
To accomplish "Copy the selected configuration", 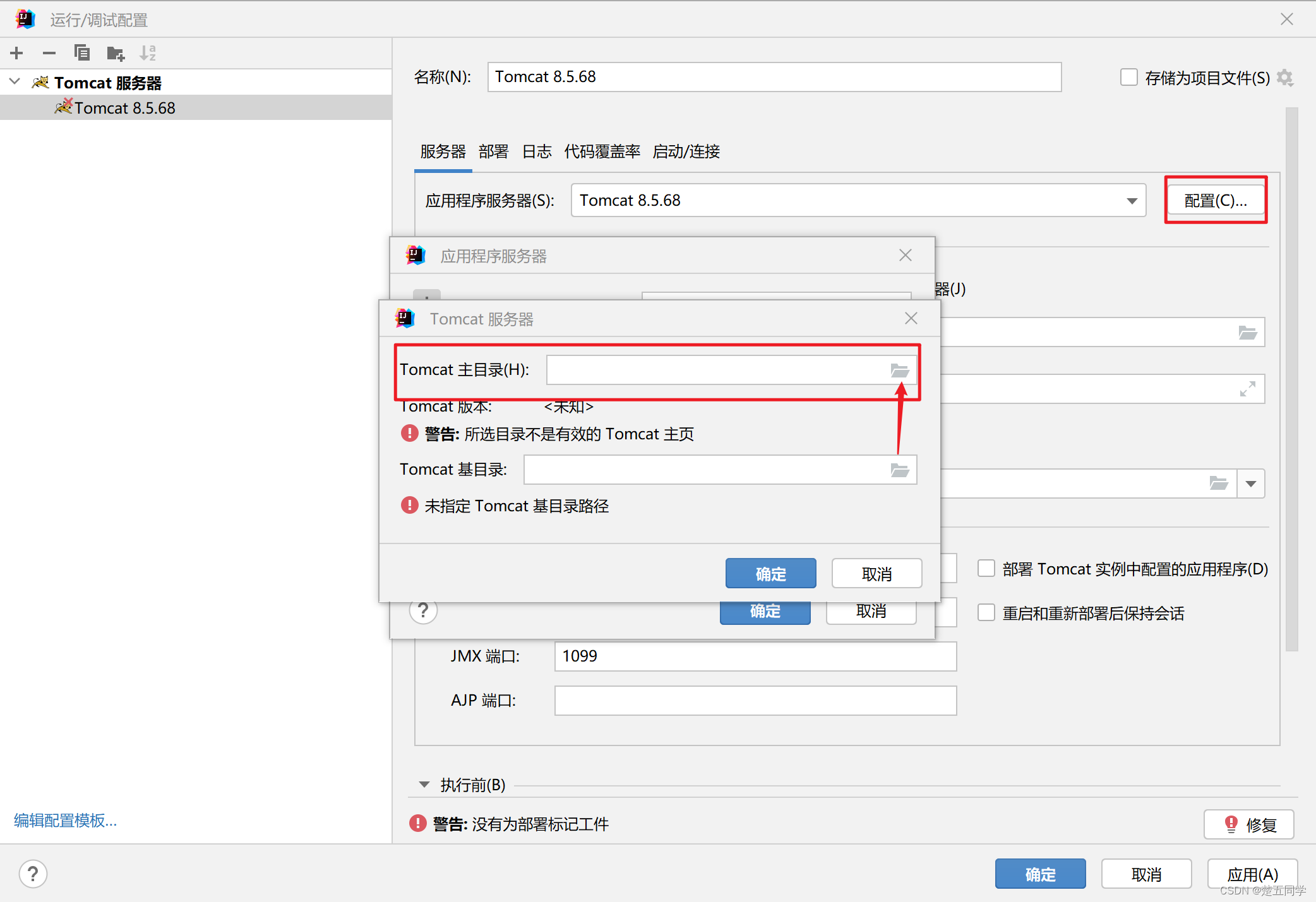I will click(x=82, y=53).
